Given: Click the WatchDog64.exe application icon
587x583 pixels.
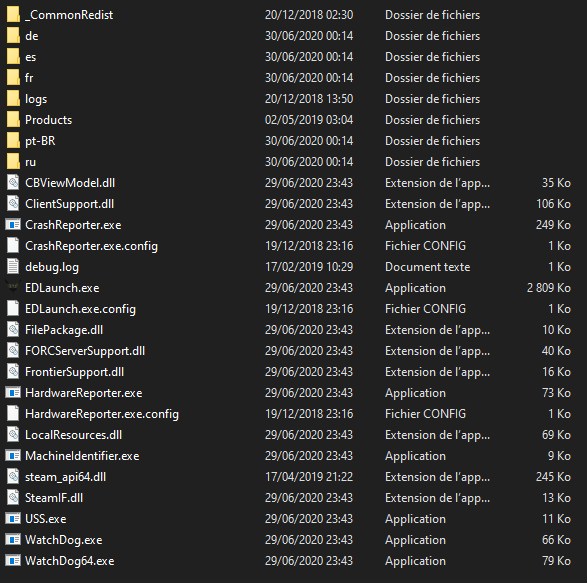Looking at the screenshot, I should 13,561.
